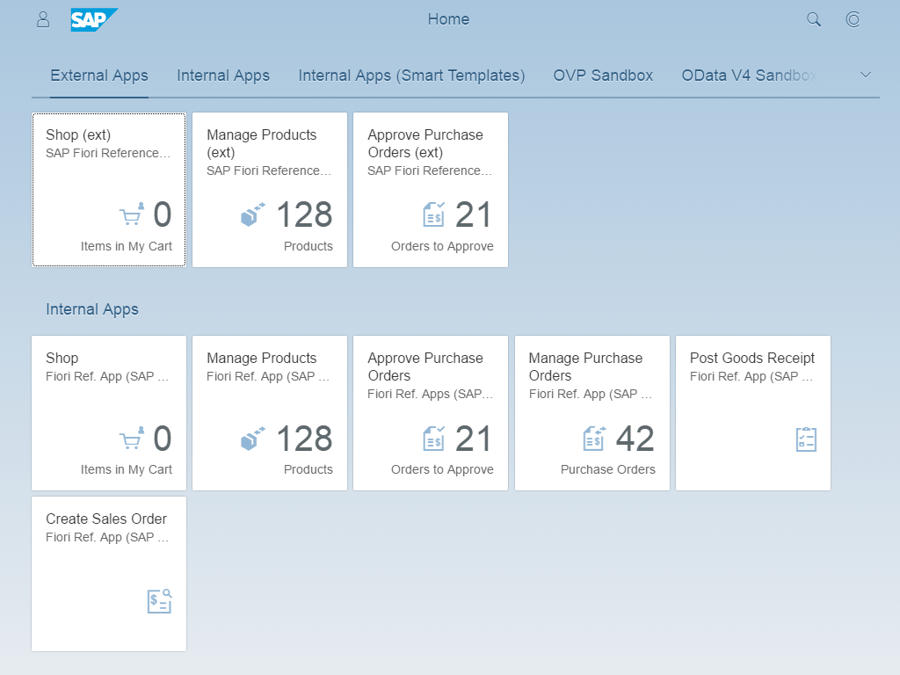Click the clipboard icon on Post Goods Receipt tile

806,441
